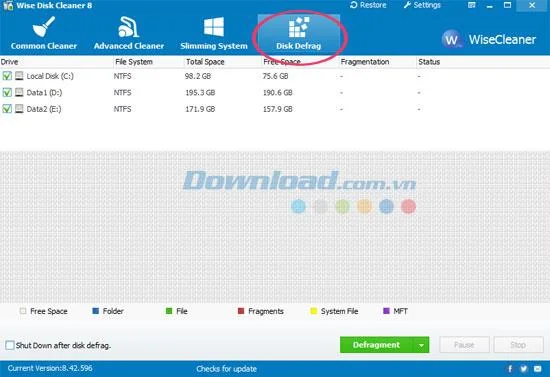
Task: Click the 75.6 GB free space value
Action: pos(276,76)
